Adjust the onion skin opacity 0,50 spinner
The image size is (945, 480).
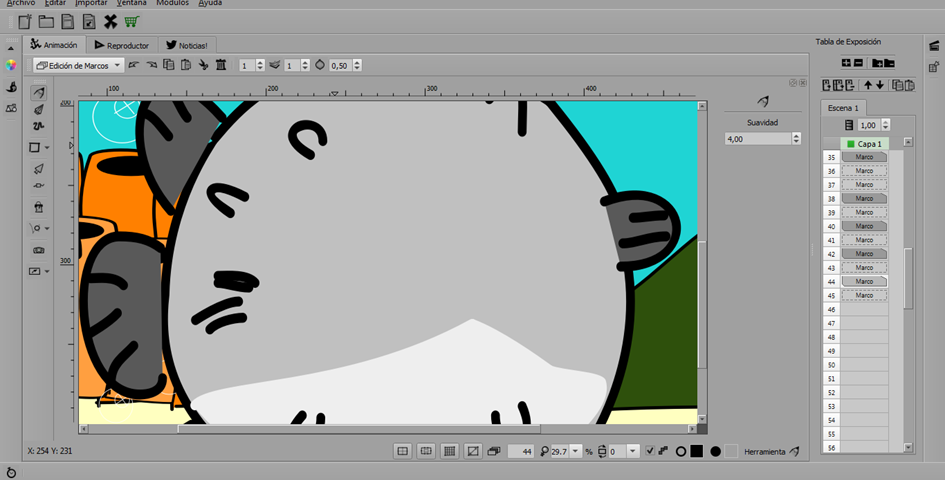358,65
